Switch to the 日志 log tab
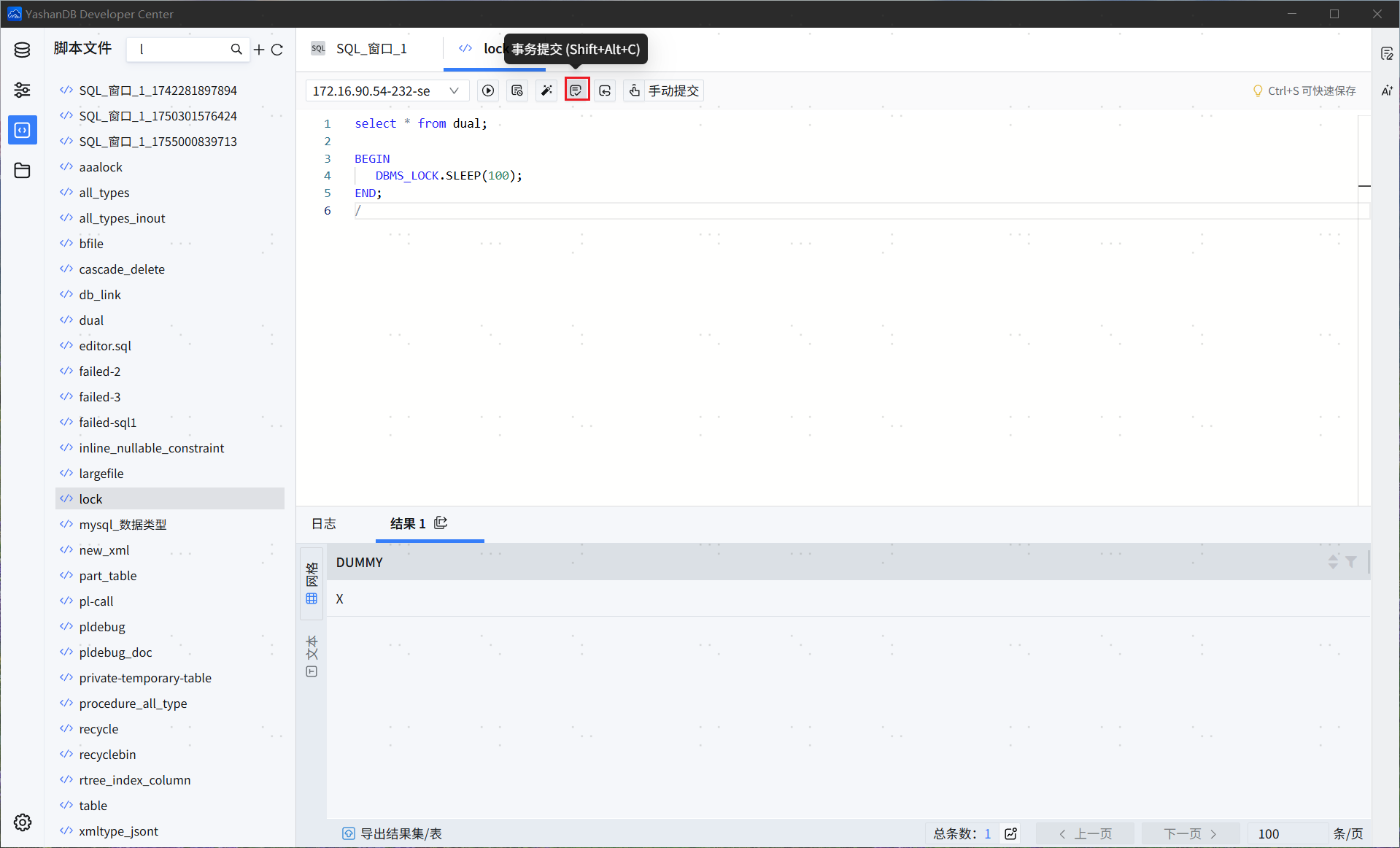 [x=323, y=524]
